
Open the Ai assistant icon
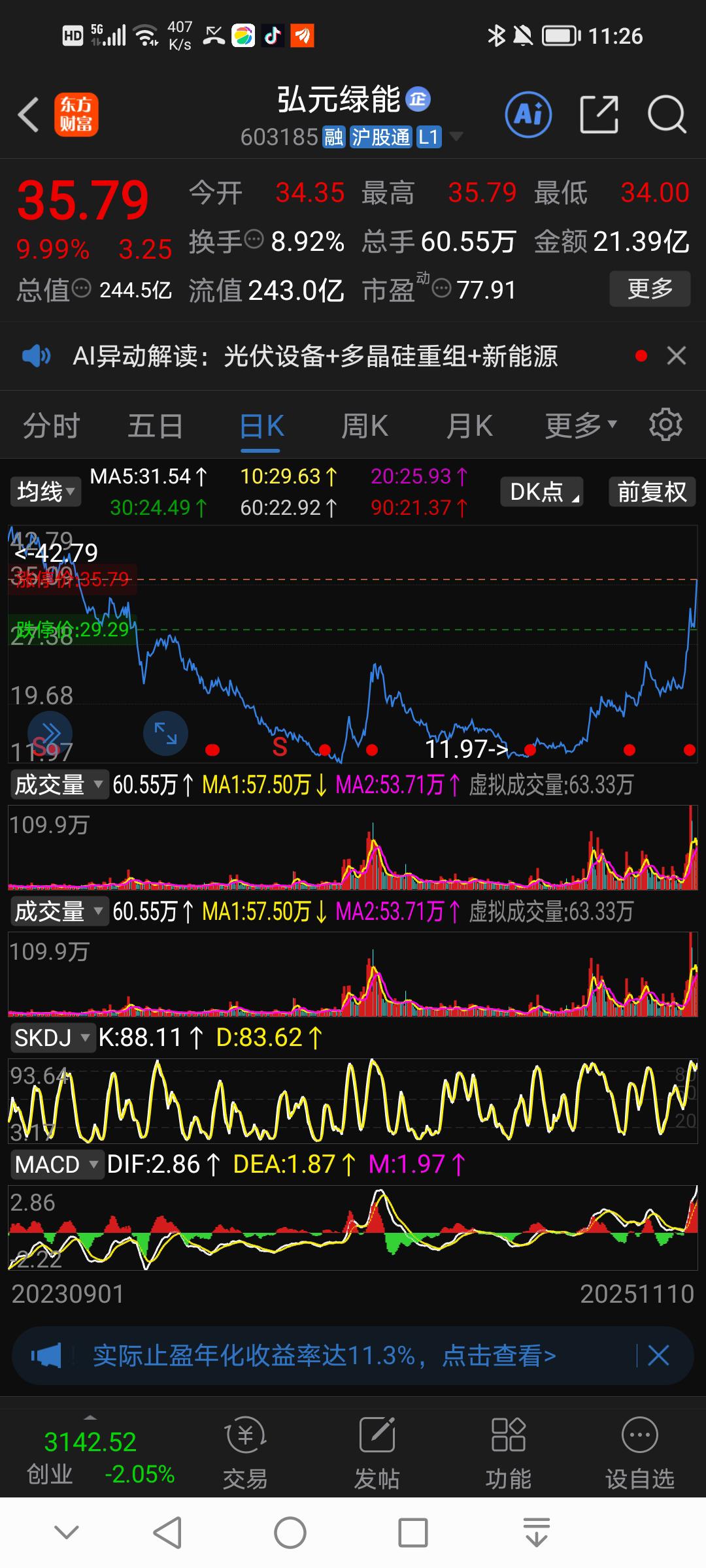pyautogui.click(x=528, y=115)
